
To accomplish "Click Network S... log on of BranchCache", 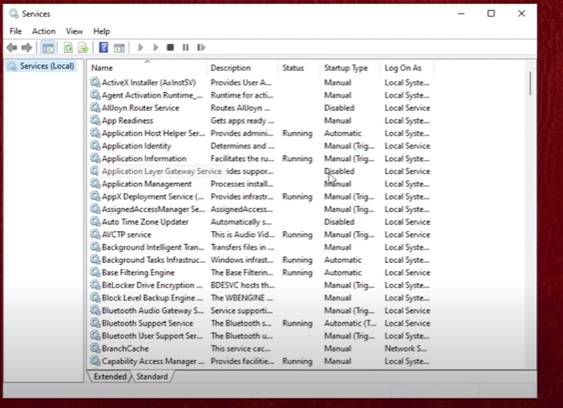I will tap(406, 348).
